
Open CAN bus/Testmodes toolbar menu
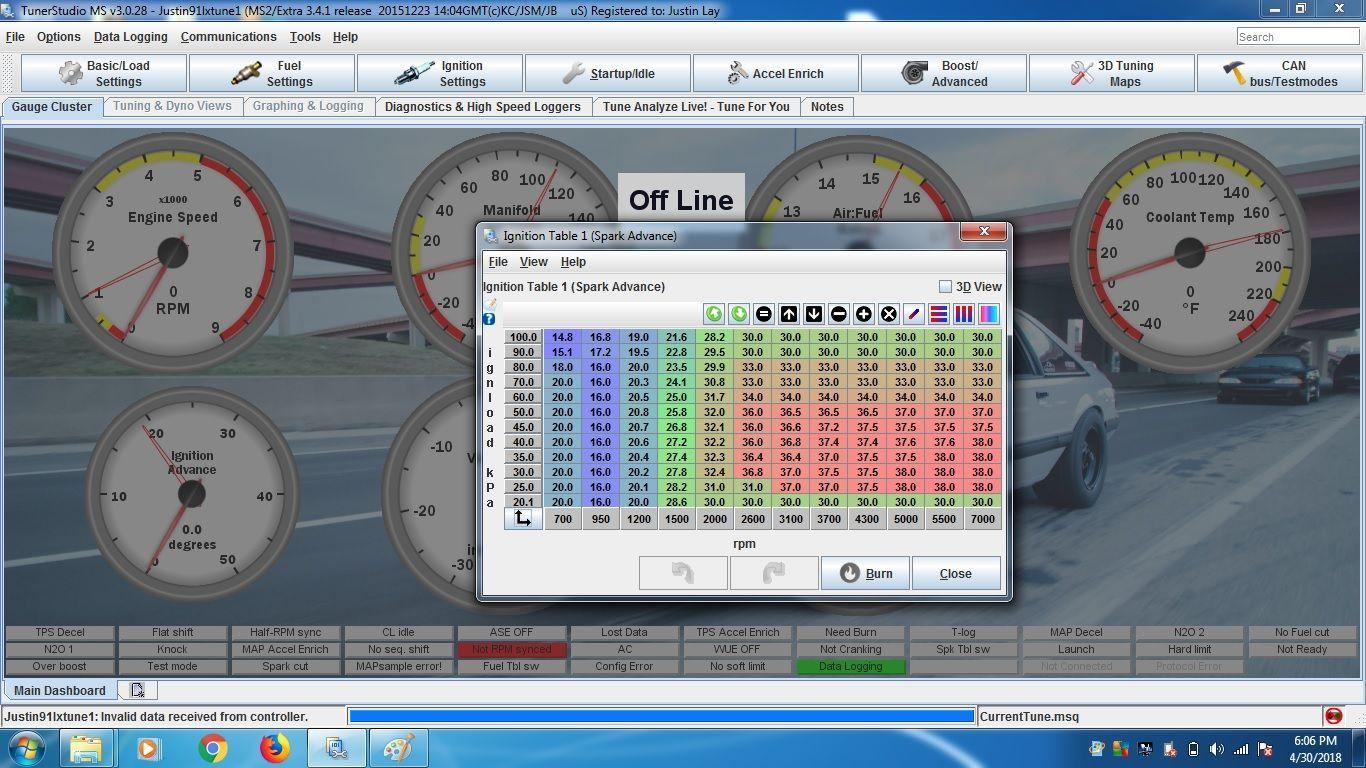point(1280,73)
